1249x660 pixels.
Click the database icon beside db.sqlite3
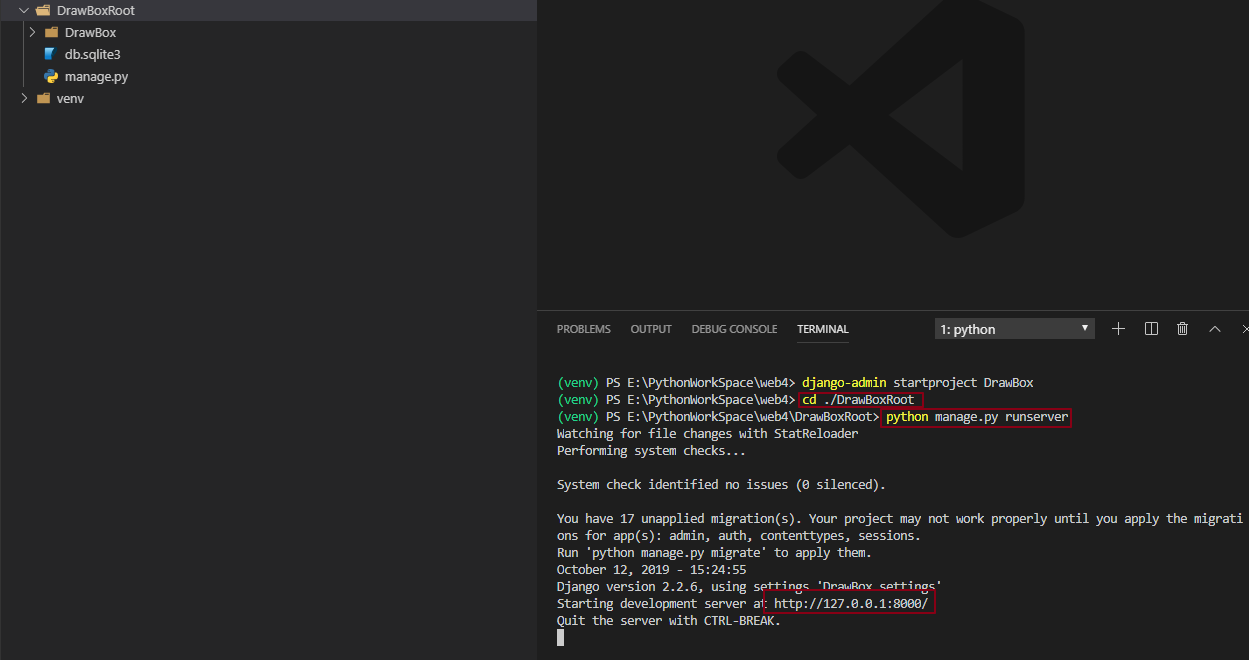[x=50, y=54]
